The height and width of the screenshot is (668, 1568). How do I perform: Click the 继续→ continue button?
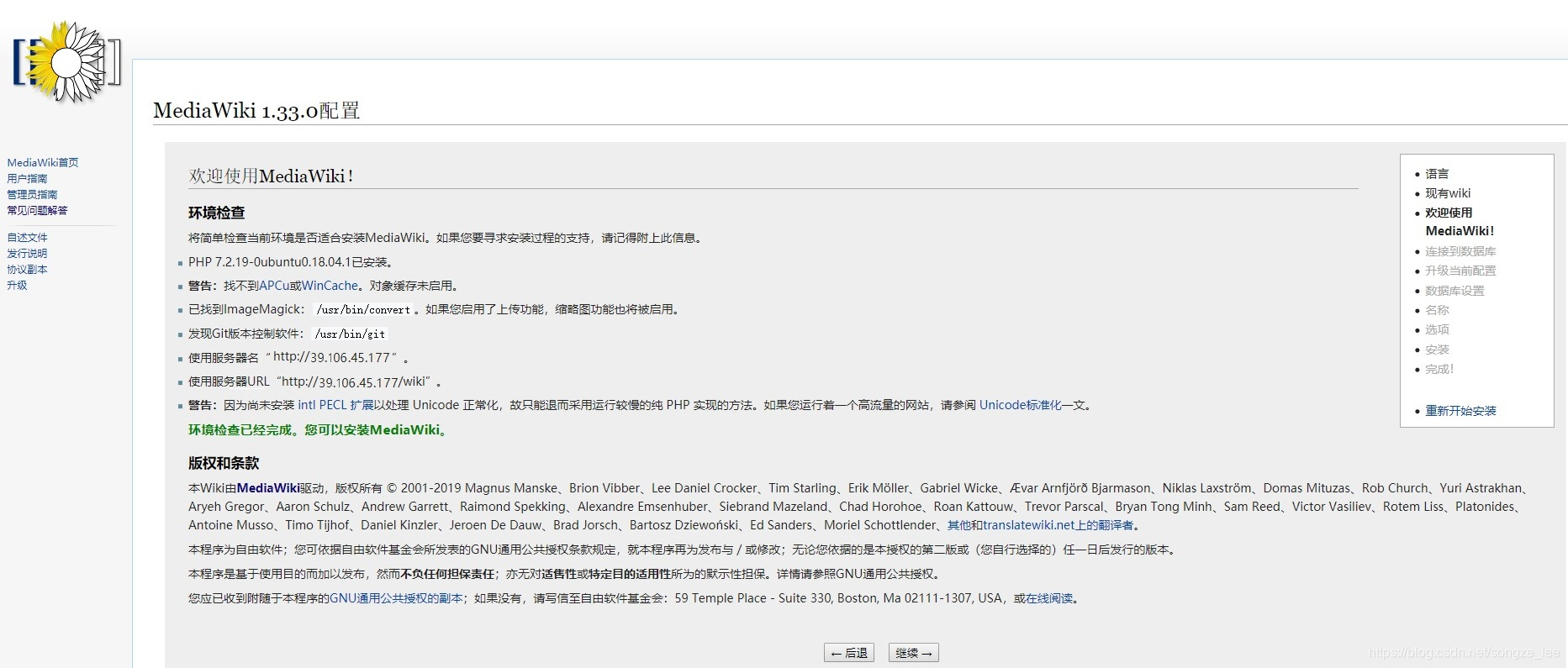click(914, 653)
